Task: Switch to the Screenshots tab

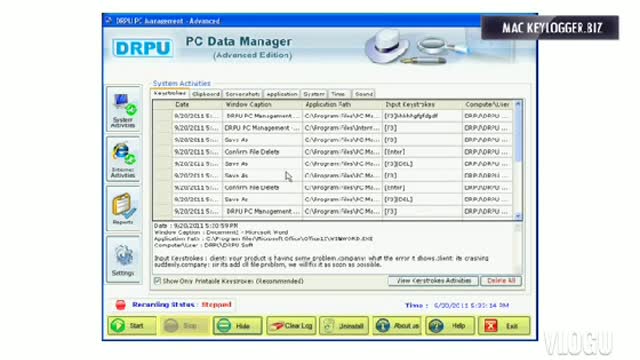Action: tap(242, 94)
